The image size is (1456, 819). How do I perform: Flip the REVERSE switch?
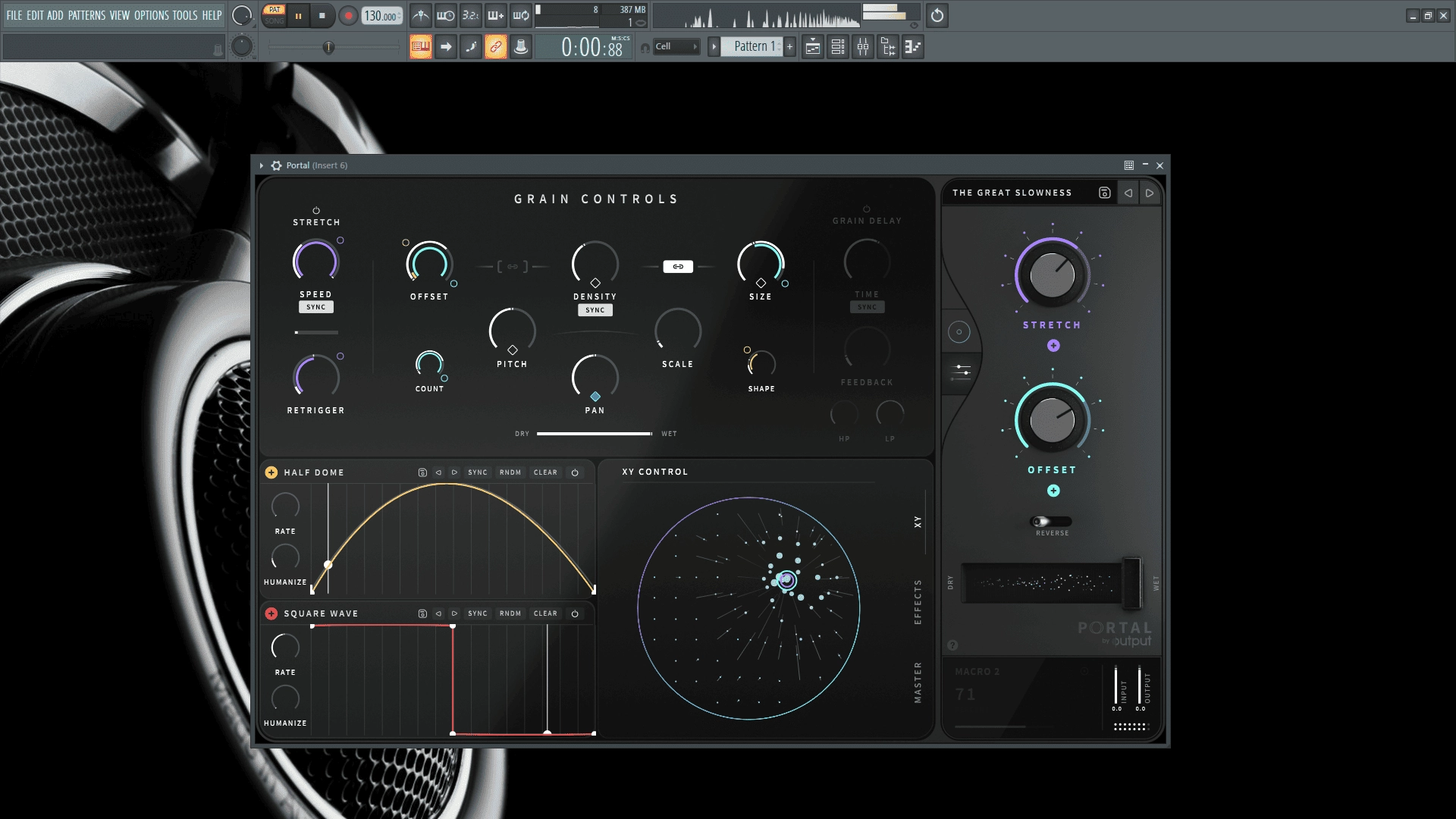coord(1051,522)
